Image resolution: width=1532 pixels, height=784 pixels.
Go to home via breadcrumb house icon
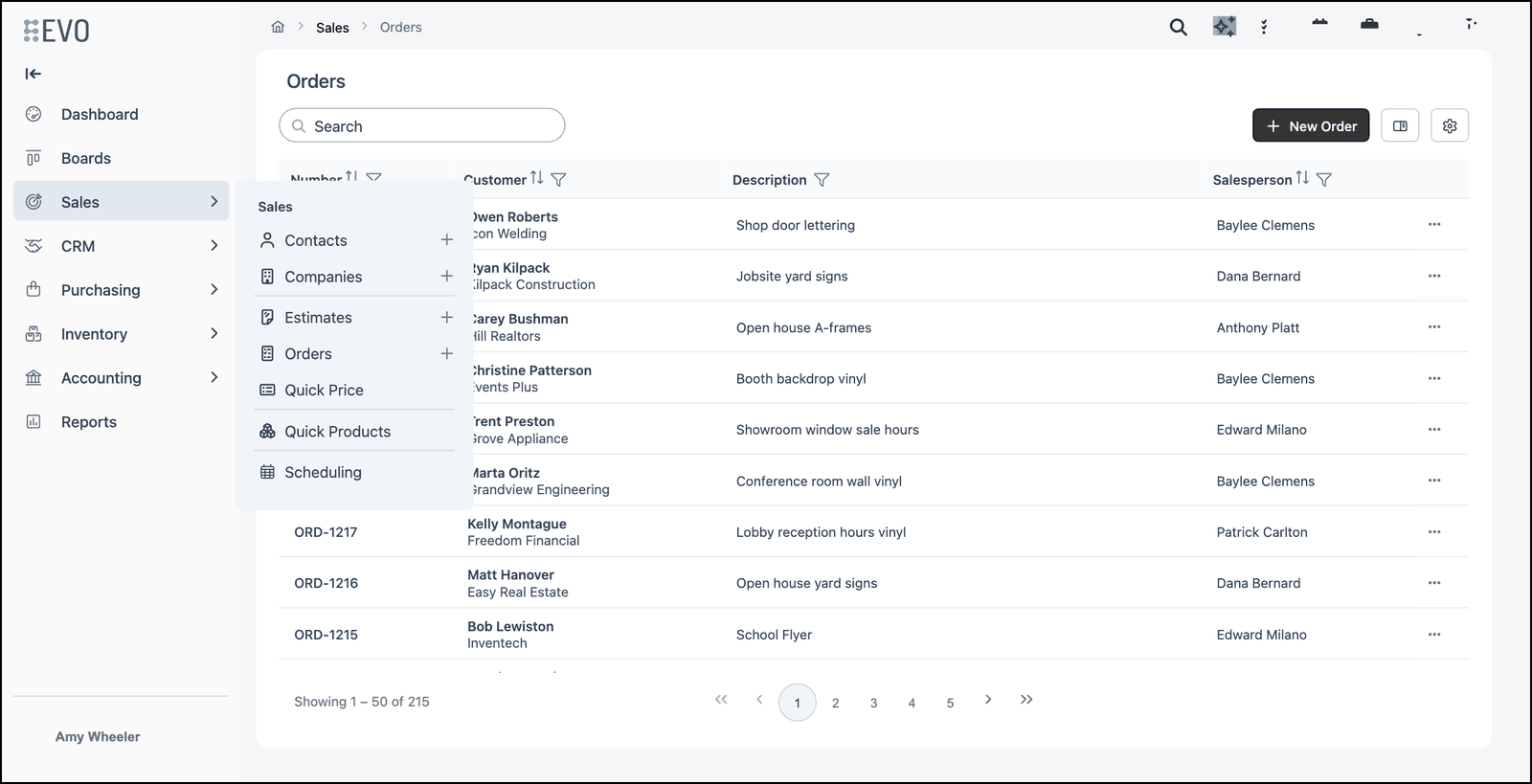point(278,27)
